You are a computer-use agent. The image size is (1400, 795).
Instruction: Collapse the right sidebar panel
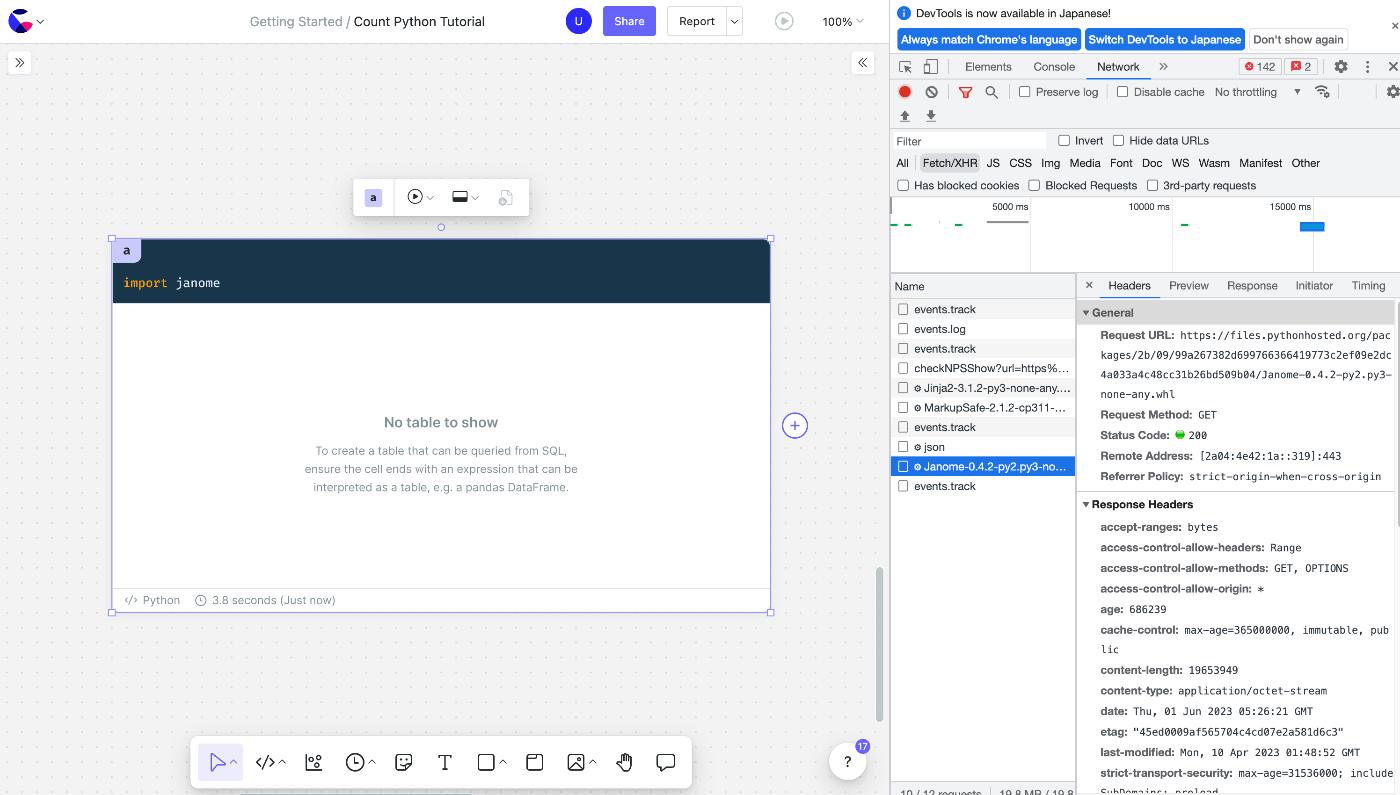pyautogui.click(x=863, y=63)
